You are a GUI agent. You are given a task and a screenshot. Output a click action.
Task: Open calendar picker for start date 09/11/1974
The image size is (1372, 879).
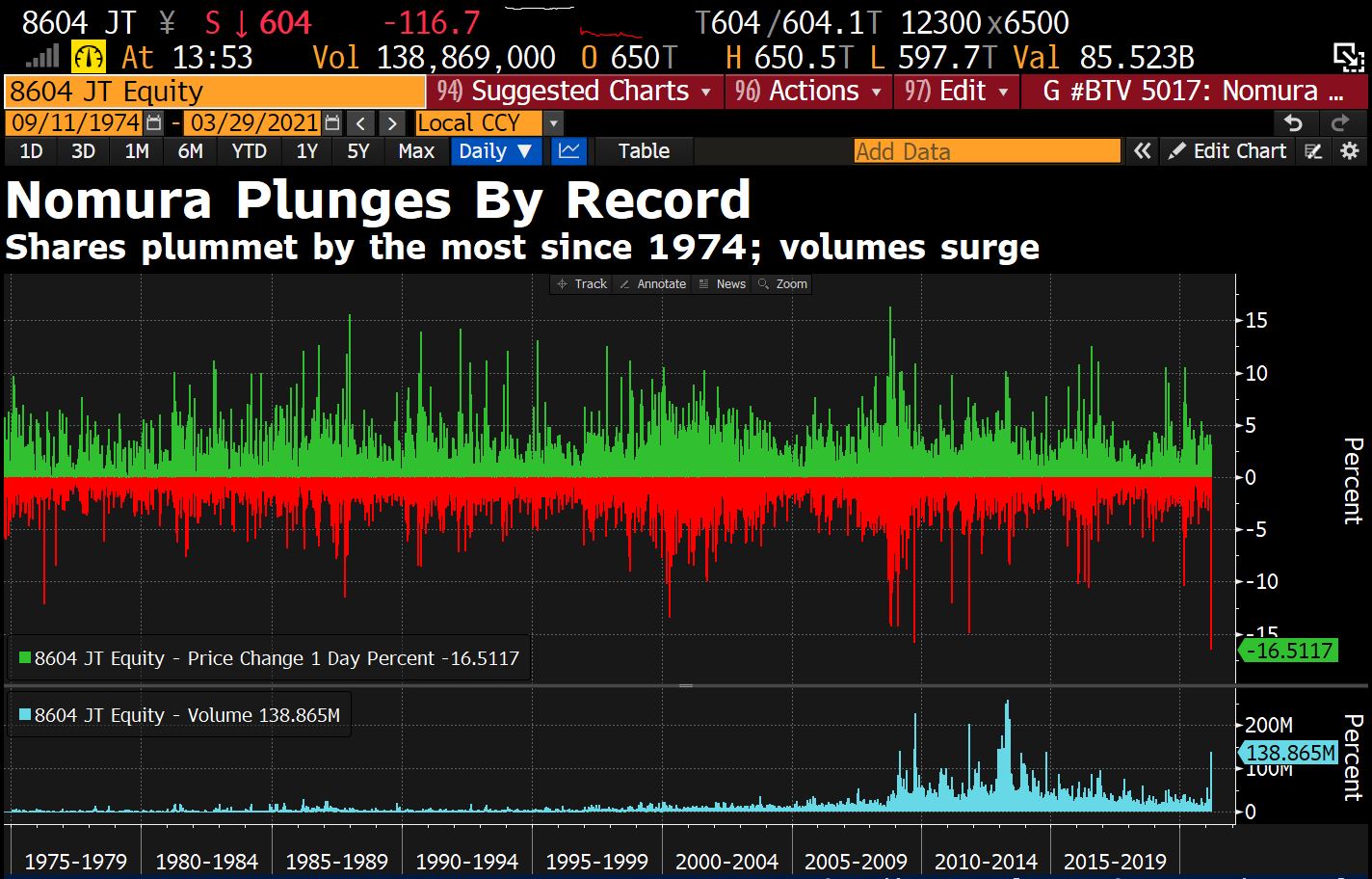point(154,123)
